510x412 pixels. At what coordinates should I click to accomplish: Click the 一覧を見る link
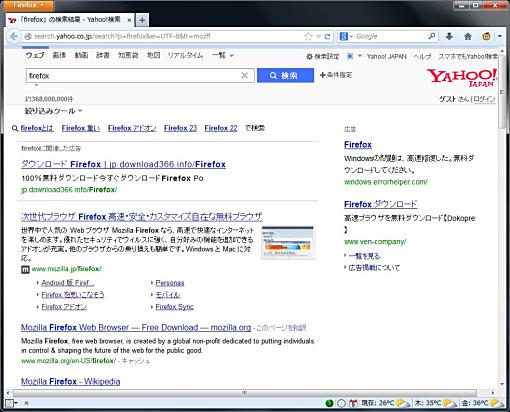pos(364,256)
